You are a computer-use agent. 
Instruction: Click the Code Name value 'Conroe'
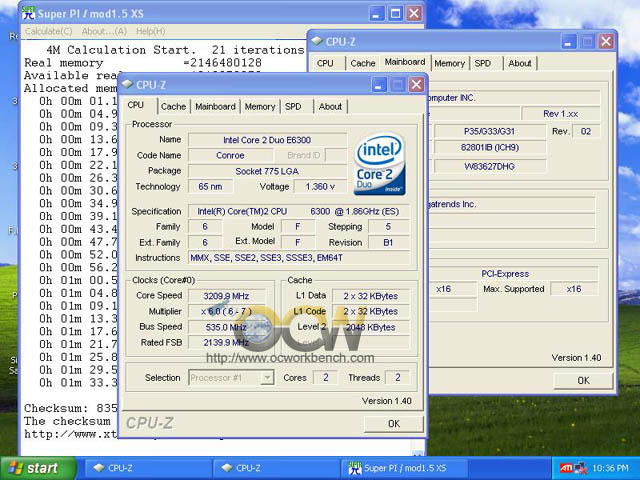tap(230, 156)
